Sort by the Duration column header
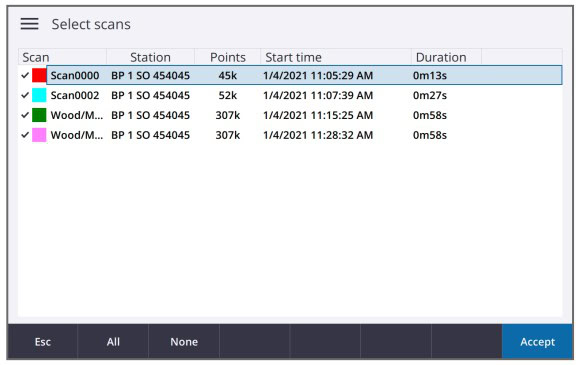This screenshot has width=580, height=365. click(446, 57)
